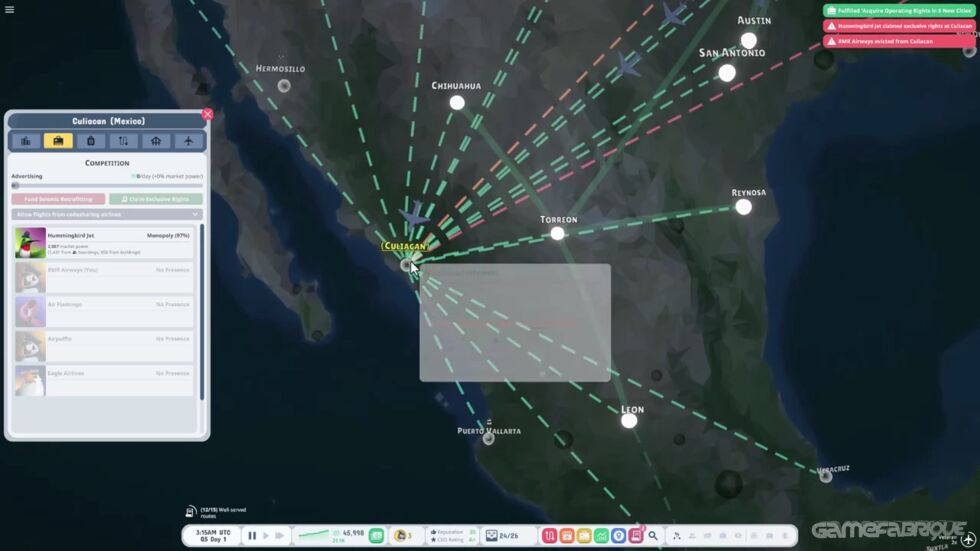Expand the Allow flights from codesharing airlines dropdown
Image resolution: width=980 pixels, height=551 pixels.
107,214
